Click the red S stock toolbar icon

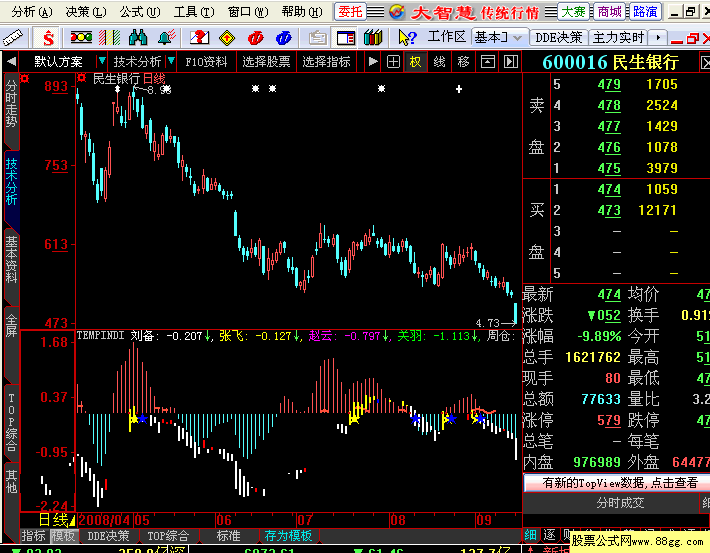[x=48, y=38]
